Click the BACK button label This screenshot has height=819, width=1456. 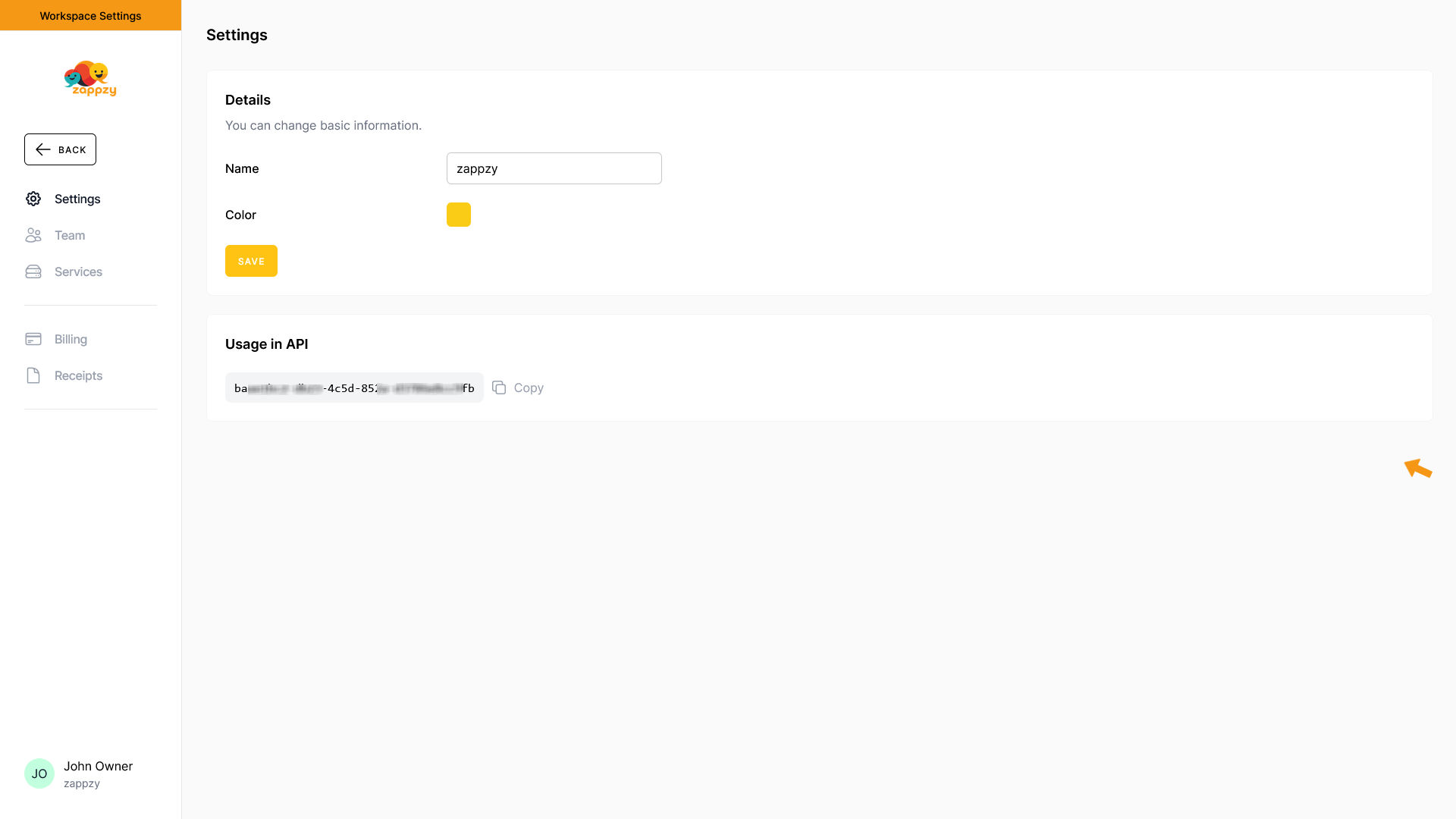[72, 150]
